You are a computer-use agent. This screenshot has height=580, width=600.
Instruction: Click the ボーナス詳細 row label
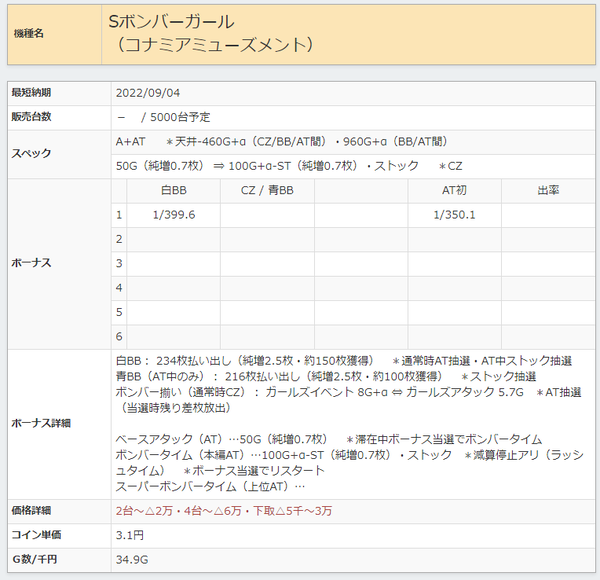click(41, 423)
